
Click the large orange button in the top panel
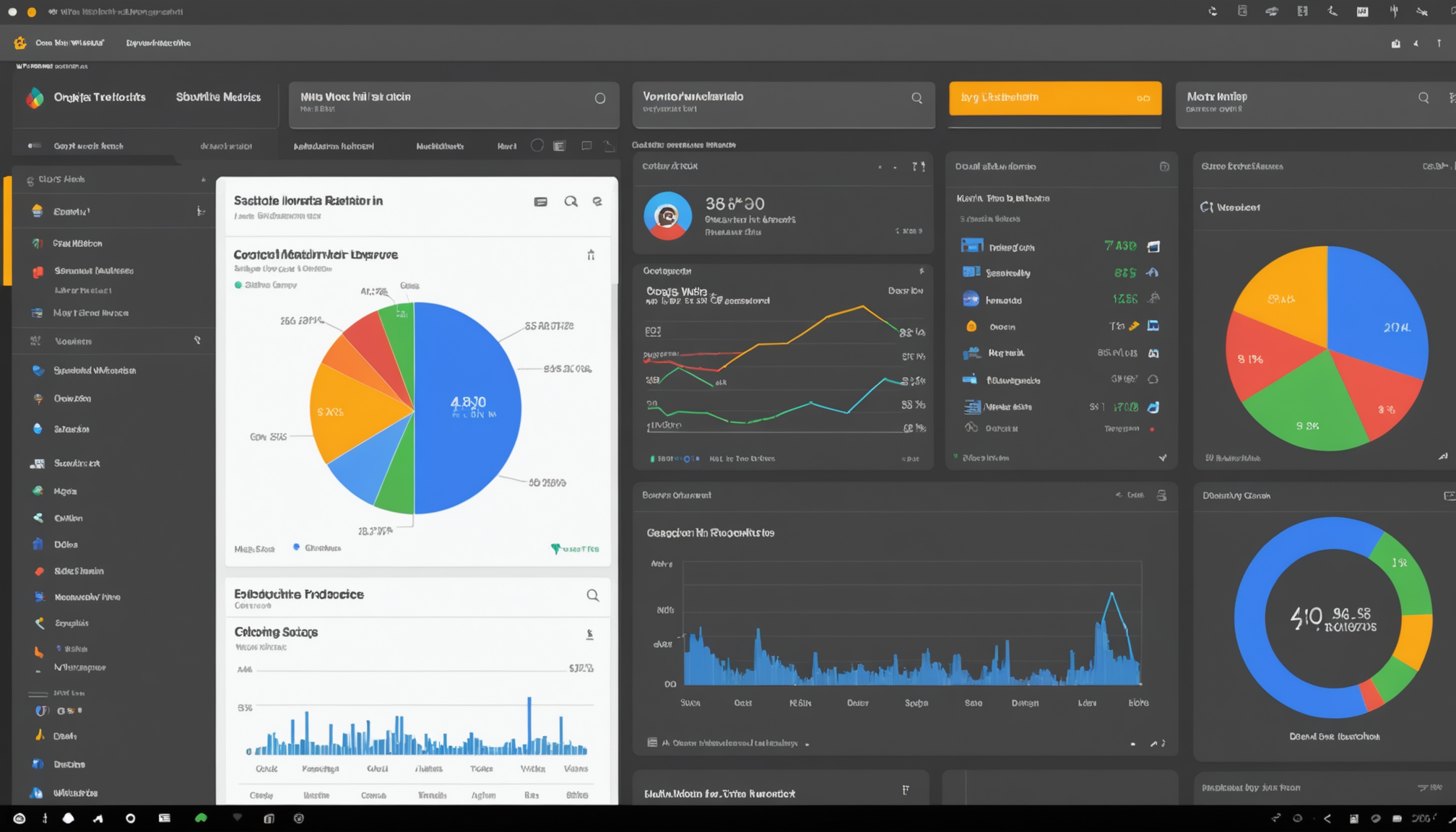pos(1054,97)
